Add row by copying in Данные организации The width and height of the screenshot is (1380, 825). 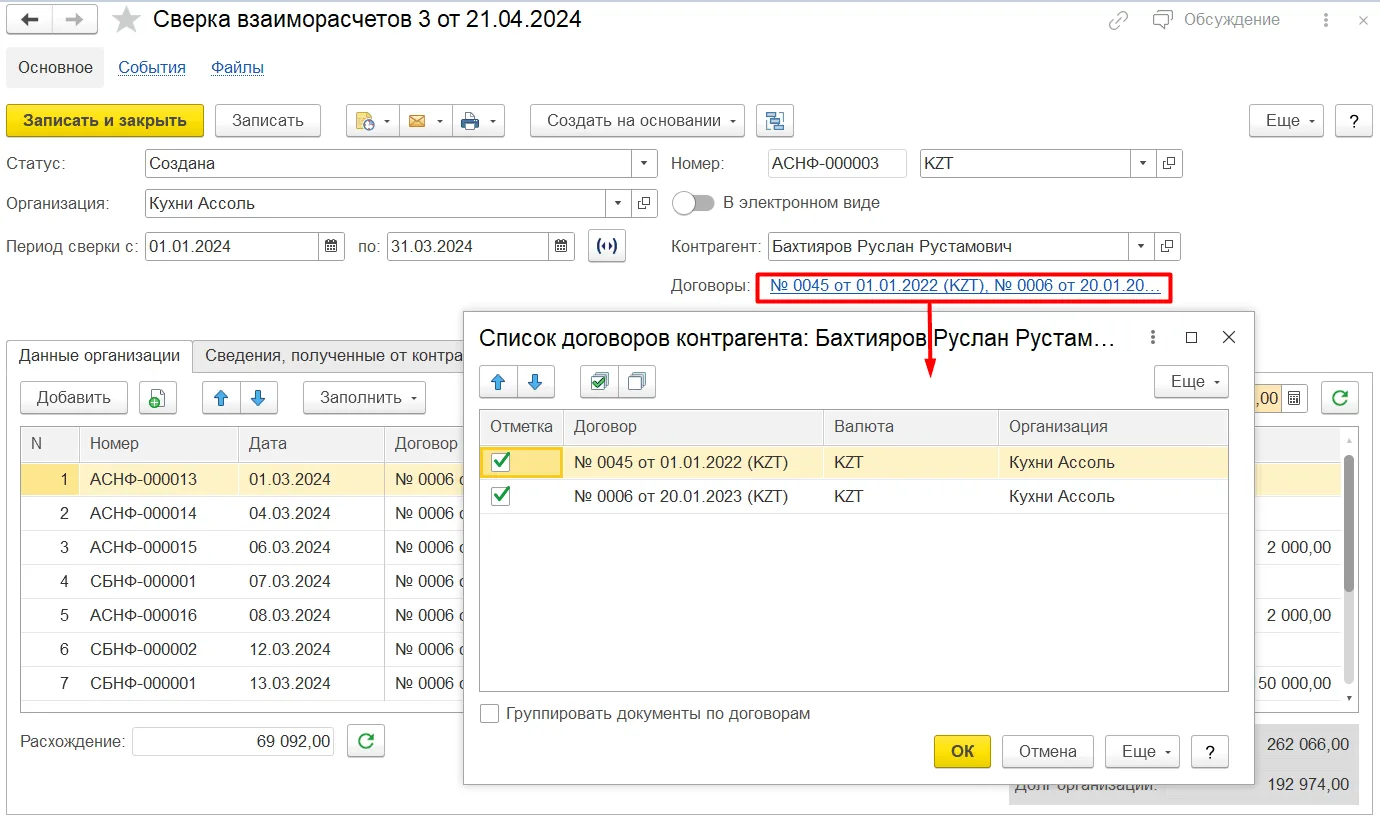coord(157,398)
